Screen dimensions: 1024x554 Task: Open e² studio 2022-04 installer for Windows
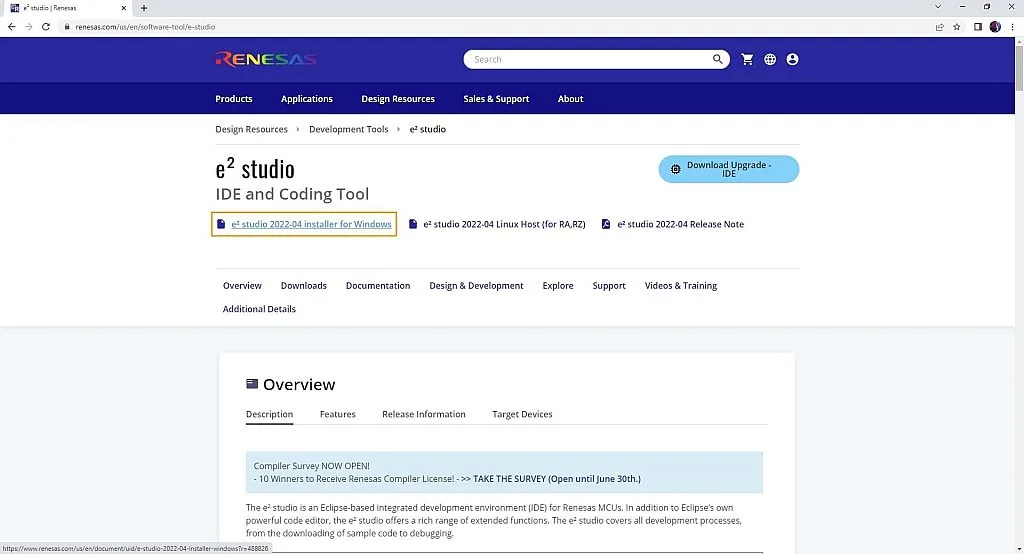(312, 224)
